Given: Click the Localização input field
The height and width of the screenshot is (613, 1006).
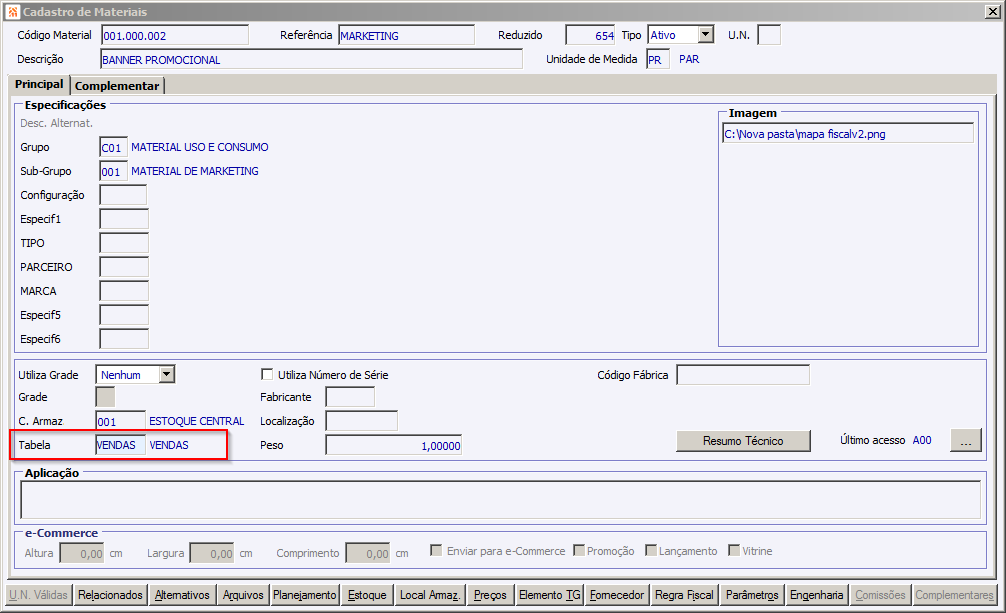Looking at the screenshot, I should pyautogui.click(x=362, y=421).
